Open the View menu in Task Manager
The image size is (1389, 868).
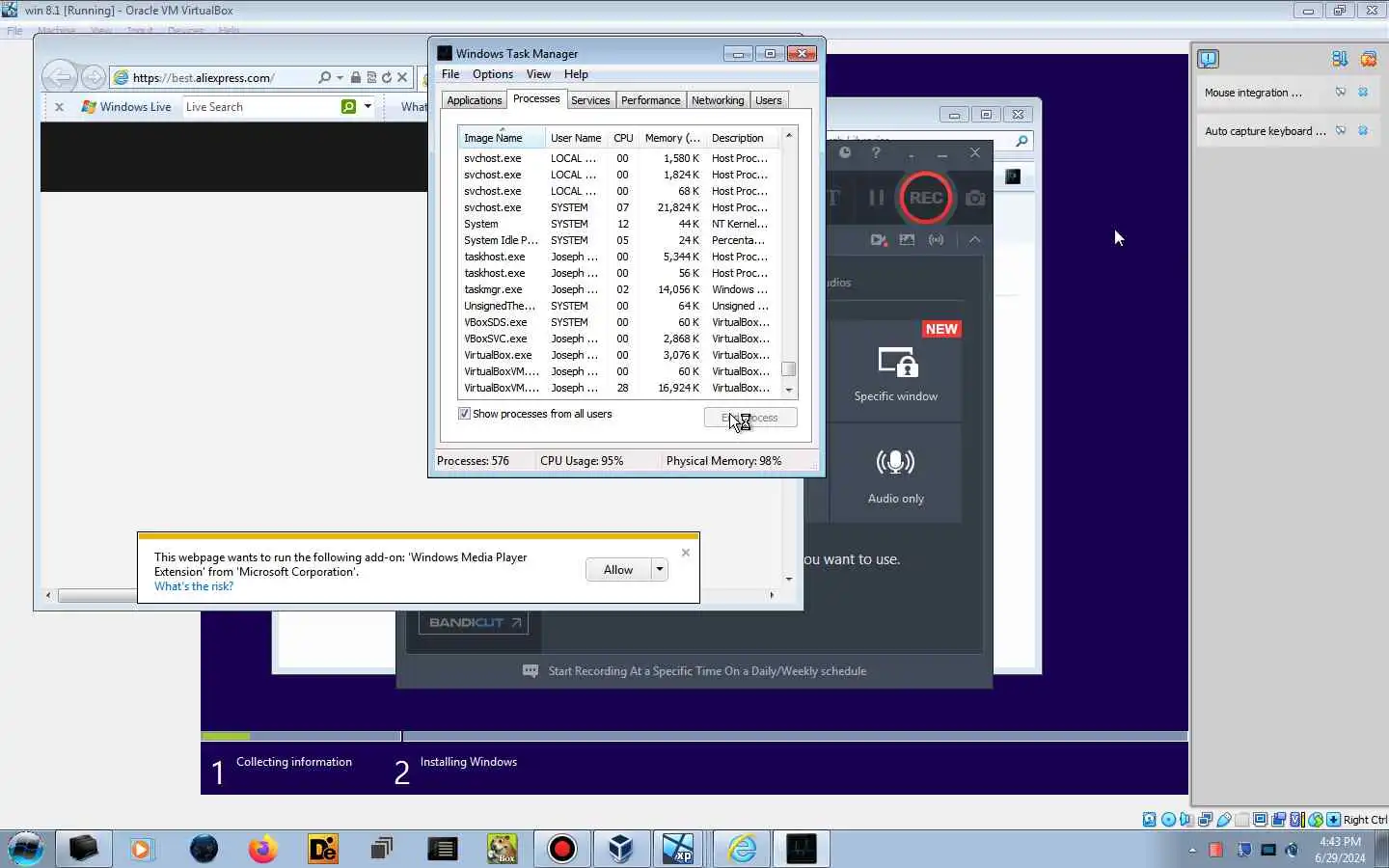538,74
